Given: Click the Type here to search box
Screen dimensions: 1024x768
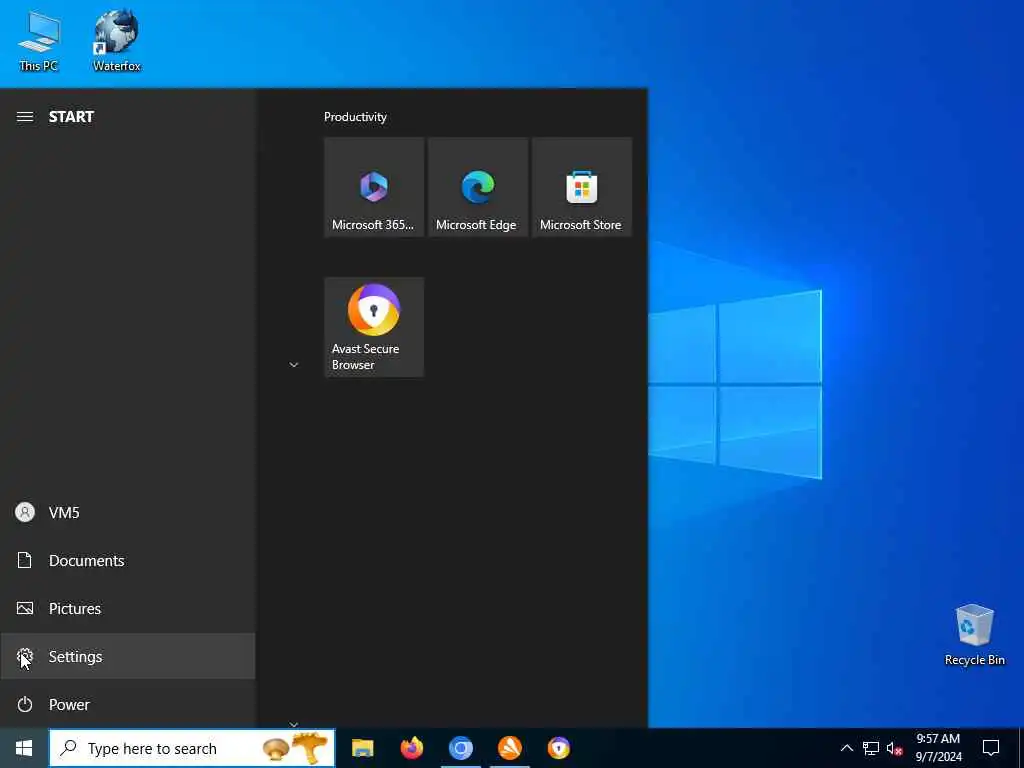Looking at the screenshot, I should click(x=192, y=748).
